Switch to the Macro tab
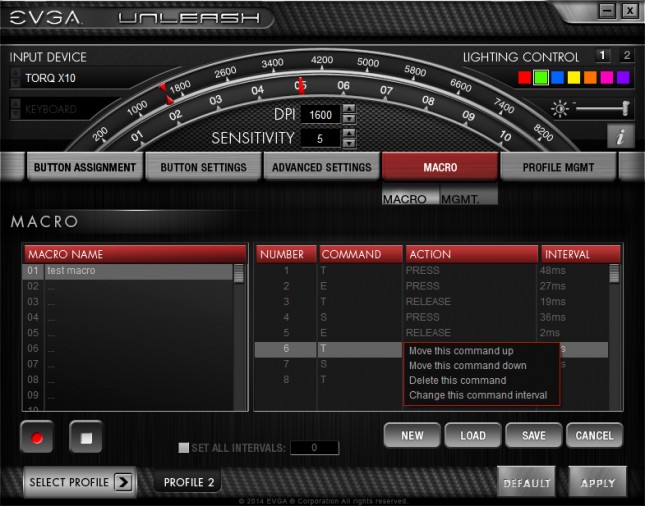 (440, 167)
